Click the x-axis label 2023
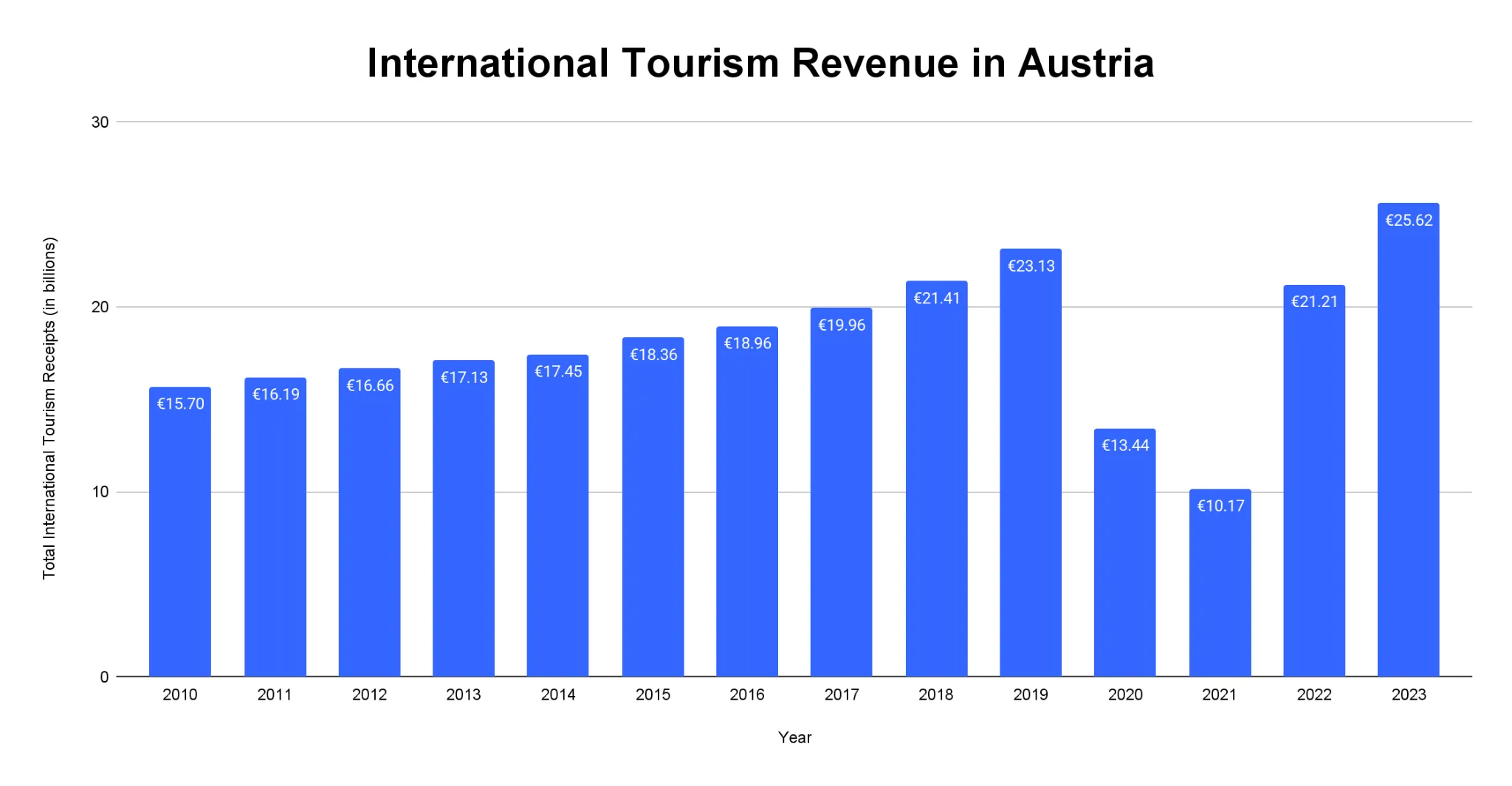 (x=1409, y=694)
